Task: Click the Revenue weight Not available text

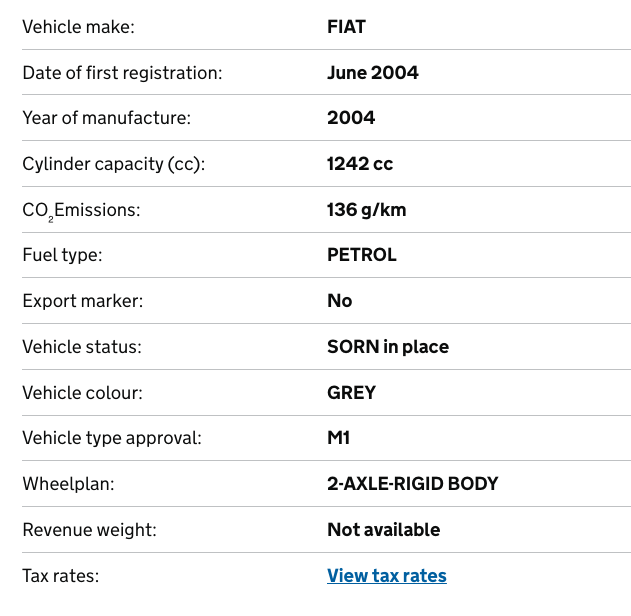Action: 384,529
